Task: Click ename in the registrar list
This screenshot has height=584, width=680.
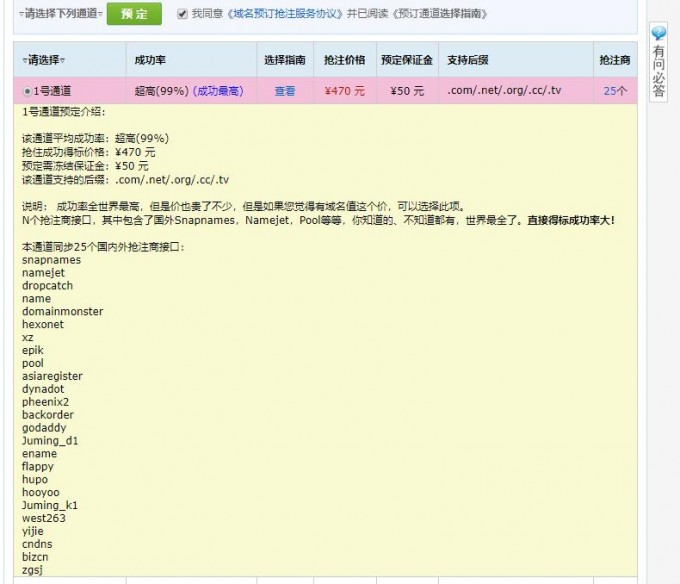Action: [x=39, y=453]
